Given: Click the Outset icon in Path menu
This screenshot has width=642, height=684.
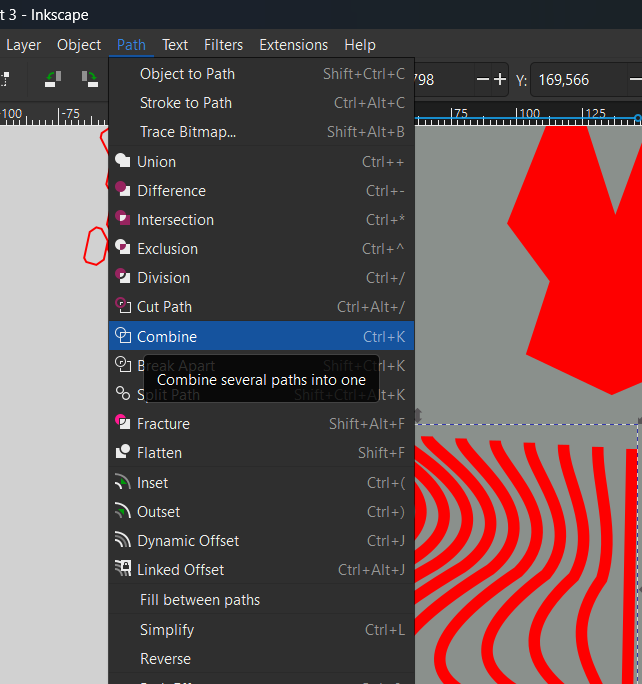Looking at the screenshot, I should [123, 511].
